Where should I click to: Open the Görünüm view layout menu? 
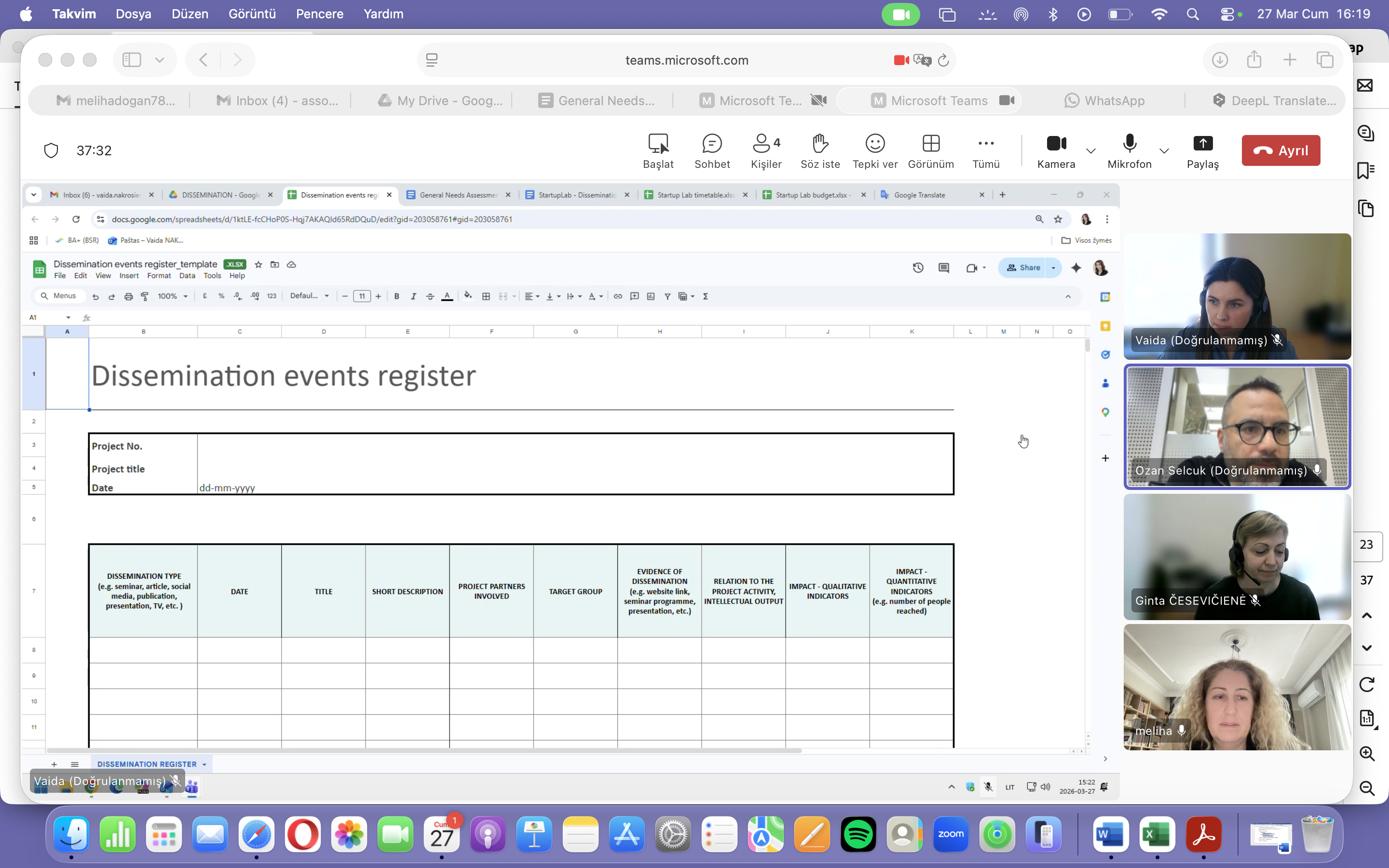tap(930, 151)
